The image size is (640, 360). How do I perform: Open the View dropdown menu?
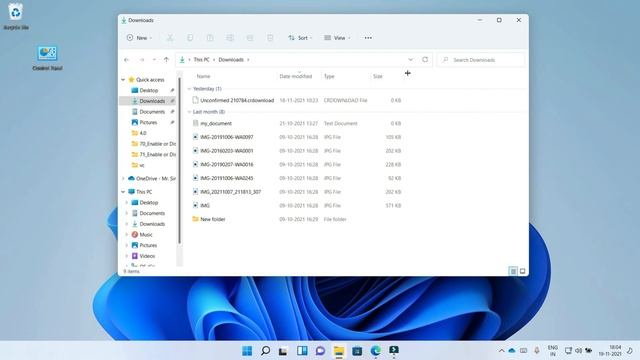(337, 38)
